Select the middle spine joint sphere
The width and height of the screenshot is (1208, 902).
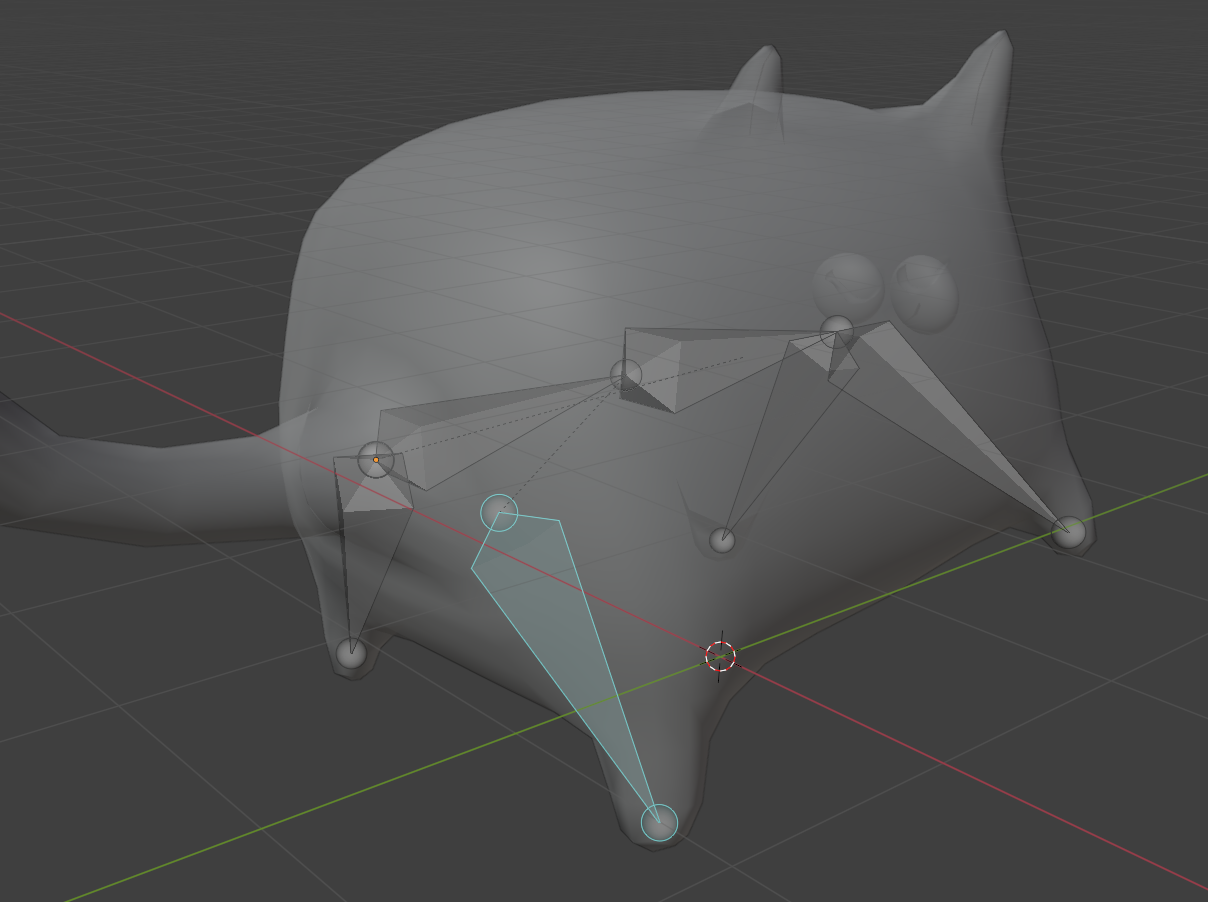[x=626, y=375]
